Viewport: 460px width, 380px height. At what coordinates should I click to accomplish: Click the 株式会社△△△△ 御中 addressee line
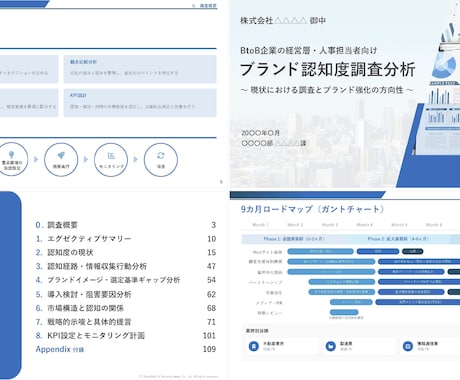click(283, 21)
